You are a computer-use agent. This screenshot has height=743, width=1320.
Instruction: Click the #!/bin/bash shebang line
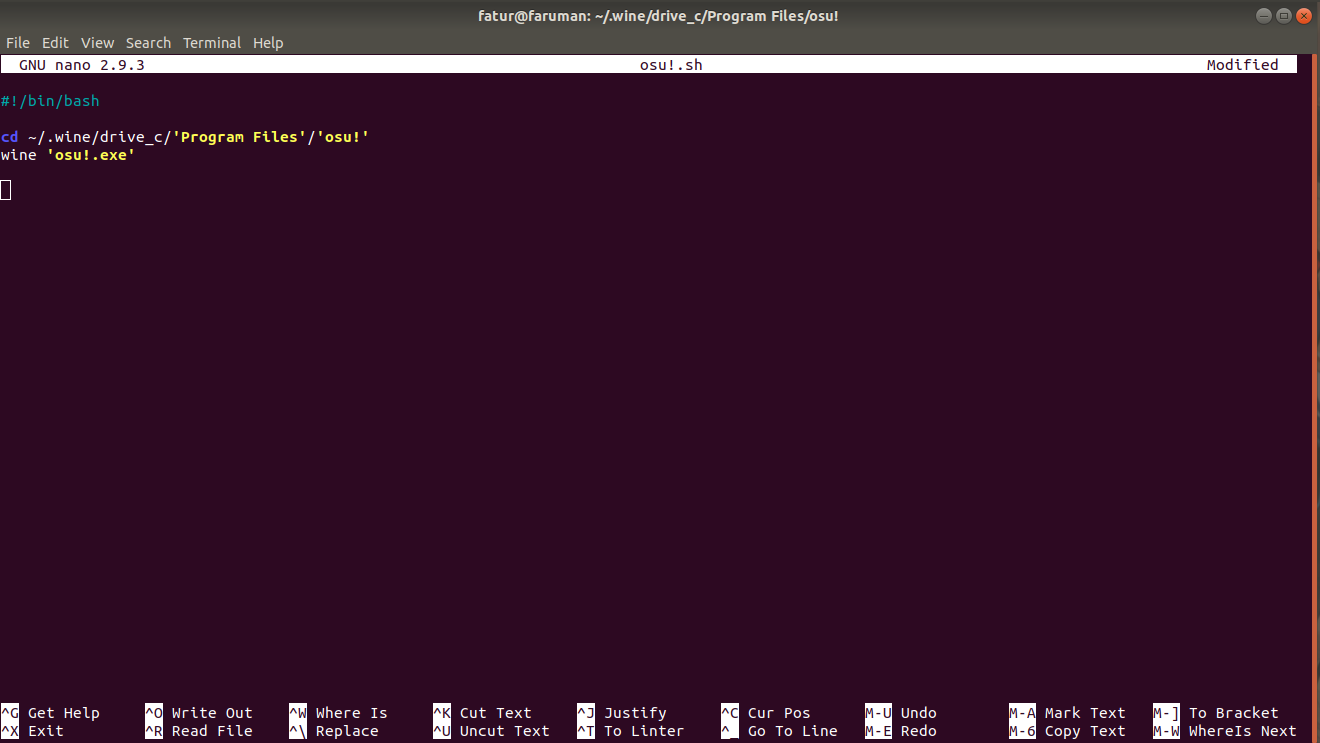pos(50,101)
